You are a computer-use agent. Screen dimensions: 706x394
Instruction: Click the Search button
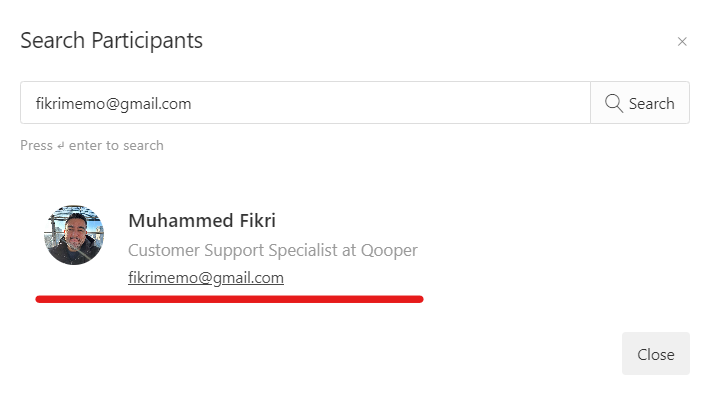[x=640, y=103]
